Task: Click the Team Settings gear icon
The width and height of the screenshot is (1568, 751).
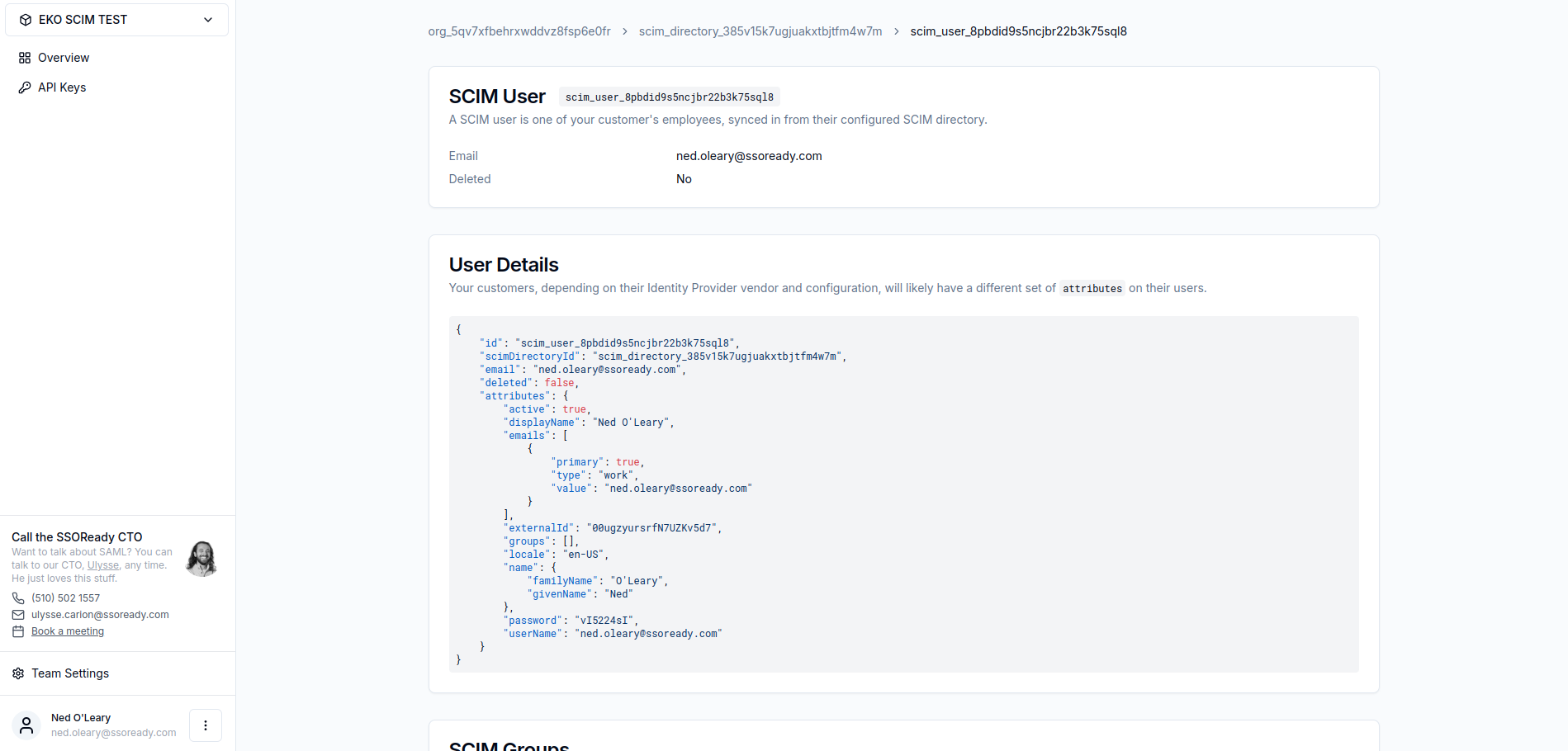Action: pyautogui.click(x=18, y=673)
